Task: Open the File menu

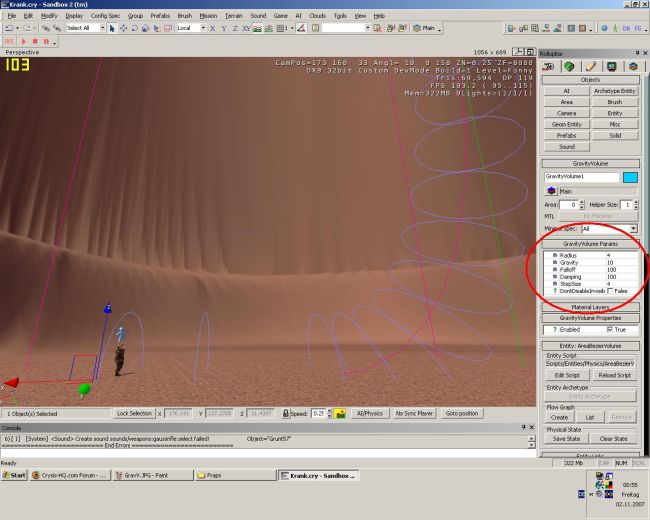Action: tap(12, 16)
